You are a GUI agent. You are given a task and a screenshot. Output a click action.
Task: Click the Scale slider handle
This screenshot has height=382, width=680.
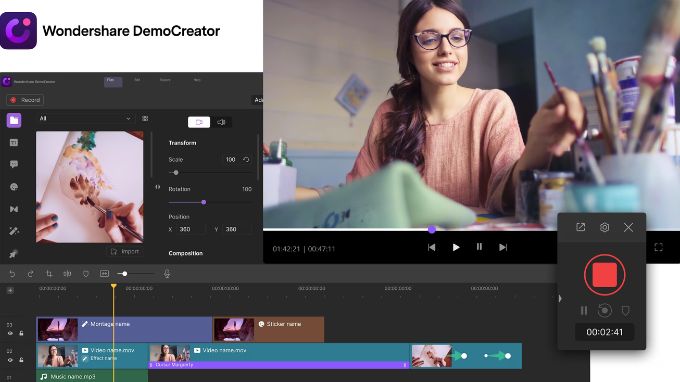pos(176,173)
